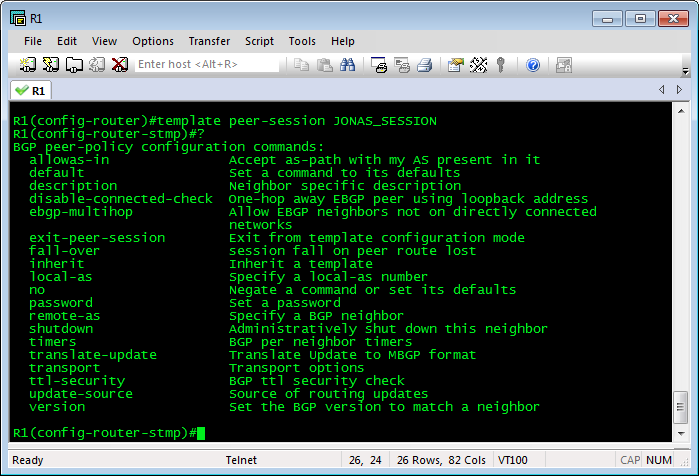The image size is (699, 476).
Task: Expand toolbar overflow options arrow
Action: [685, 70]
